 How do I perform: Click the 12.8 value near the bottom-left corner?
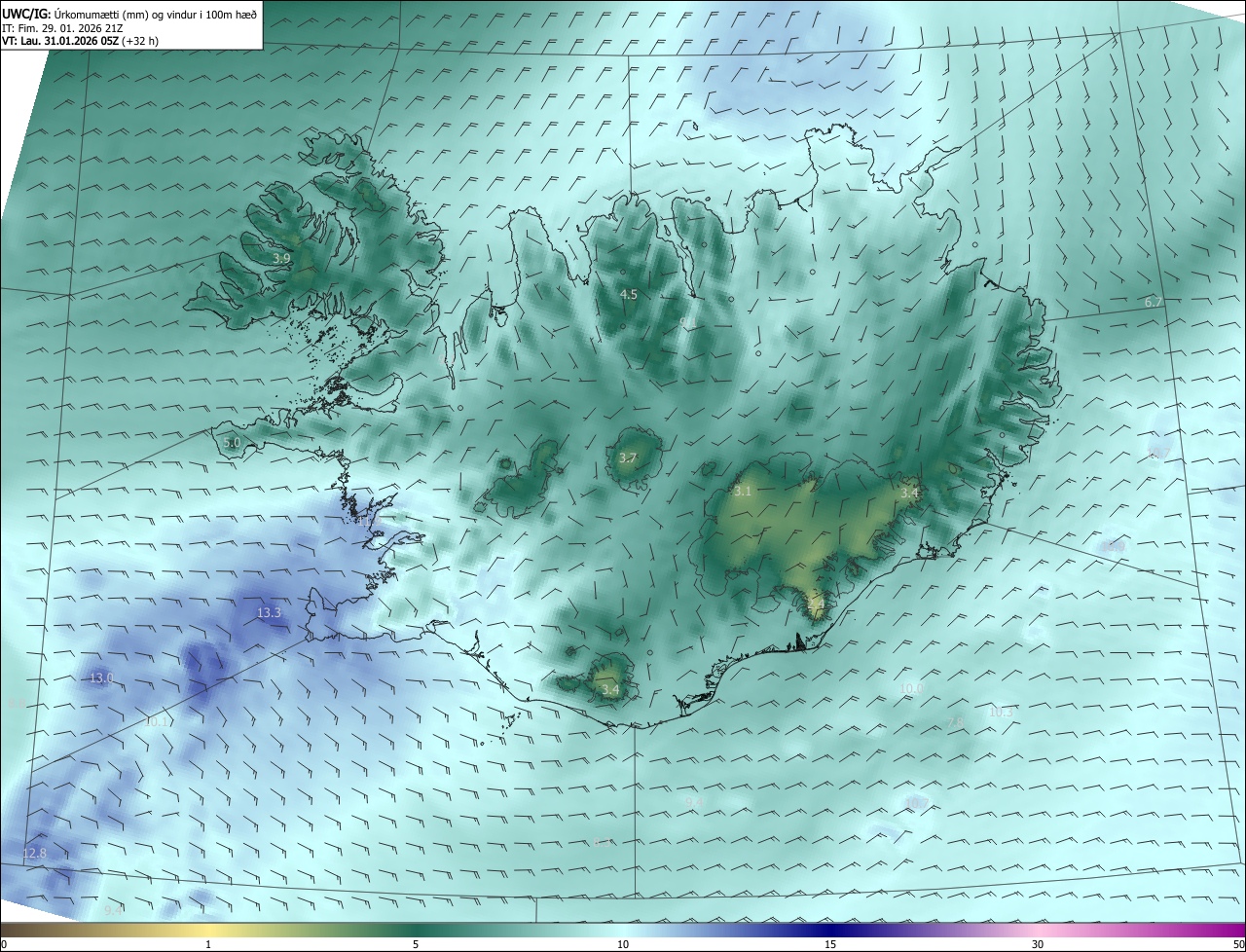(34, 854)
